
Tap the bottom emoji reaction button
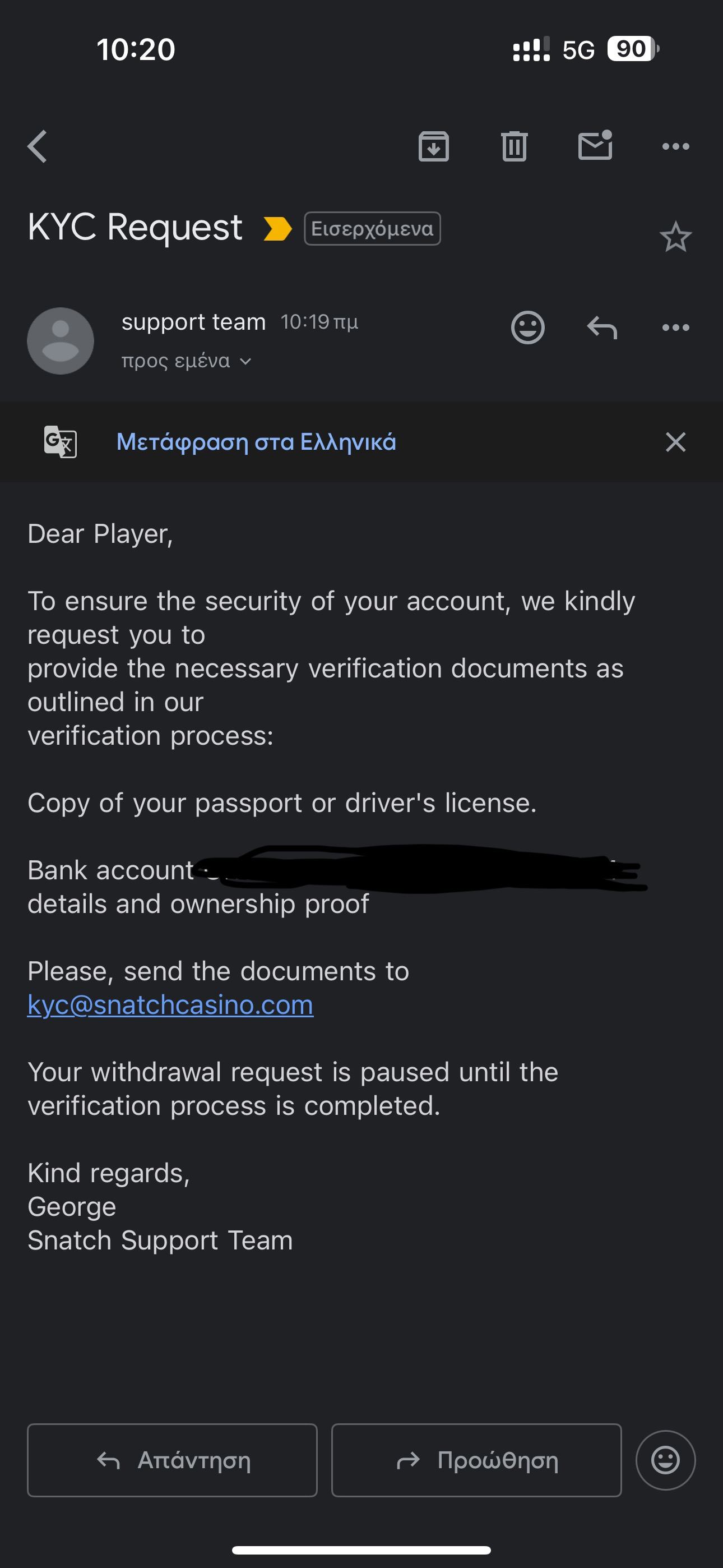pyautogui.click(x=665, y=1460)
